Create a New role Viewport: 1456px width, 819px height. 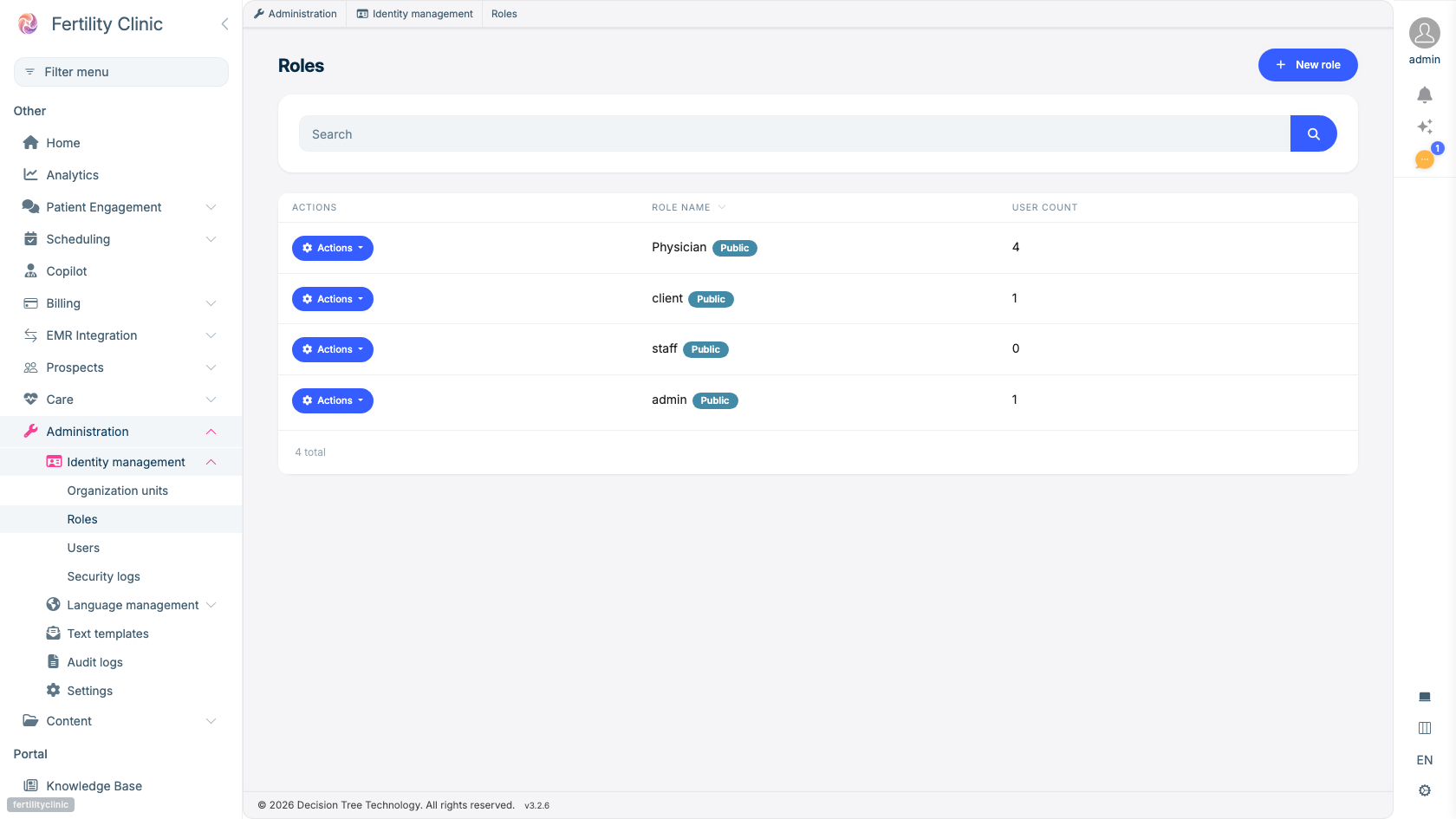(x=1308, y=65)
